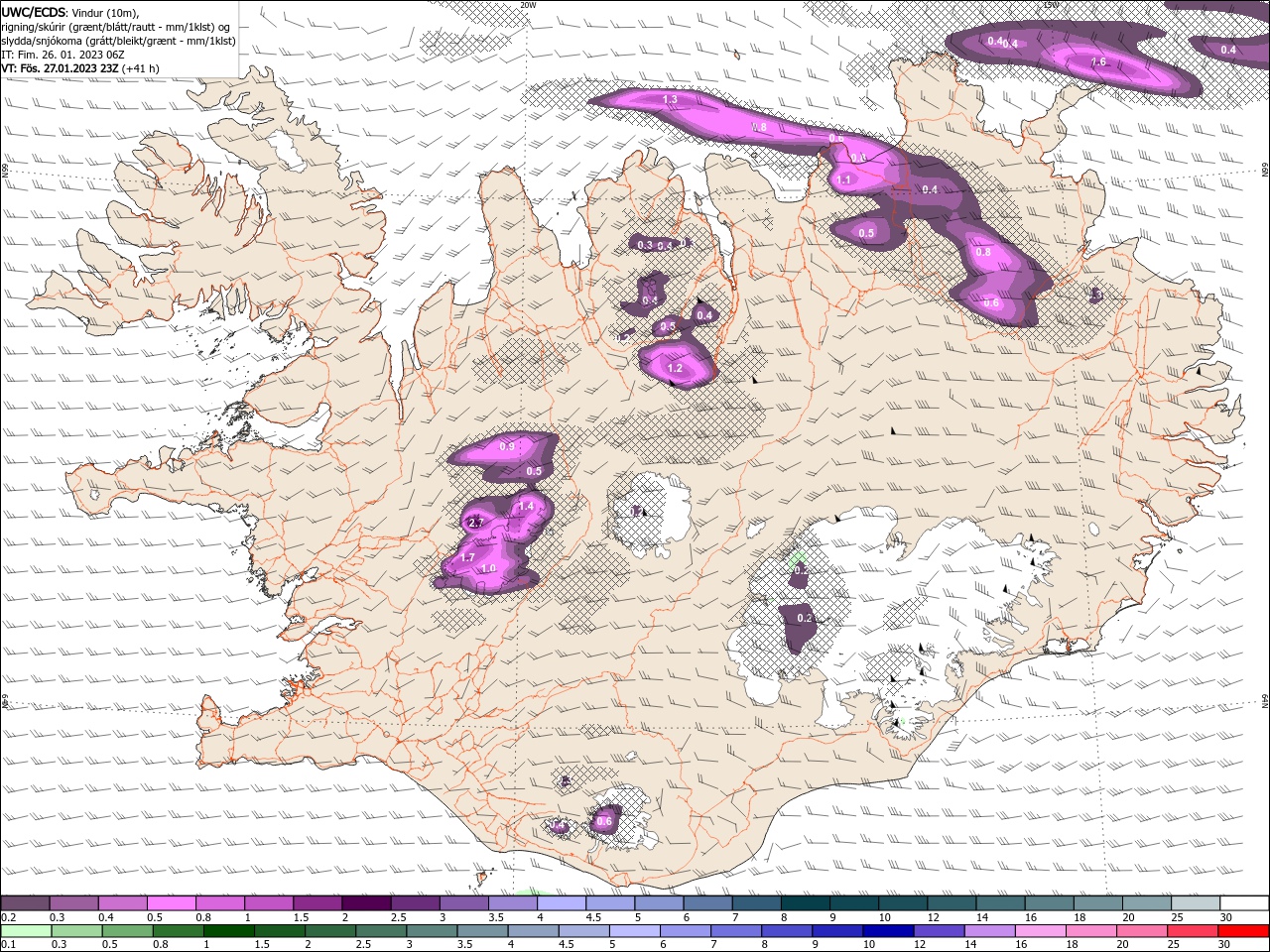Pick the lower-scale deep blue swatch between 10 and 12
This screenshot has width=1270, height=952.
[889, 931]
